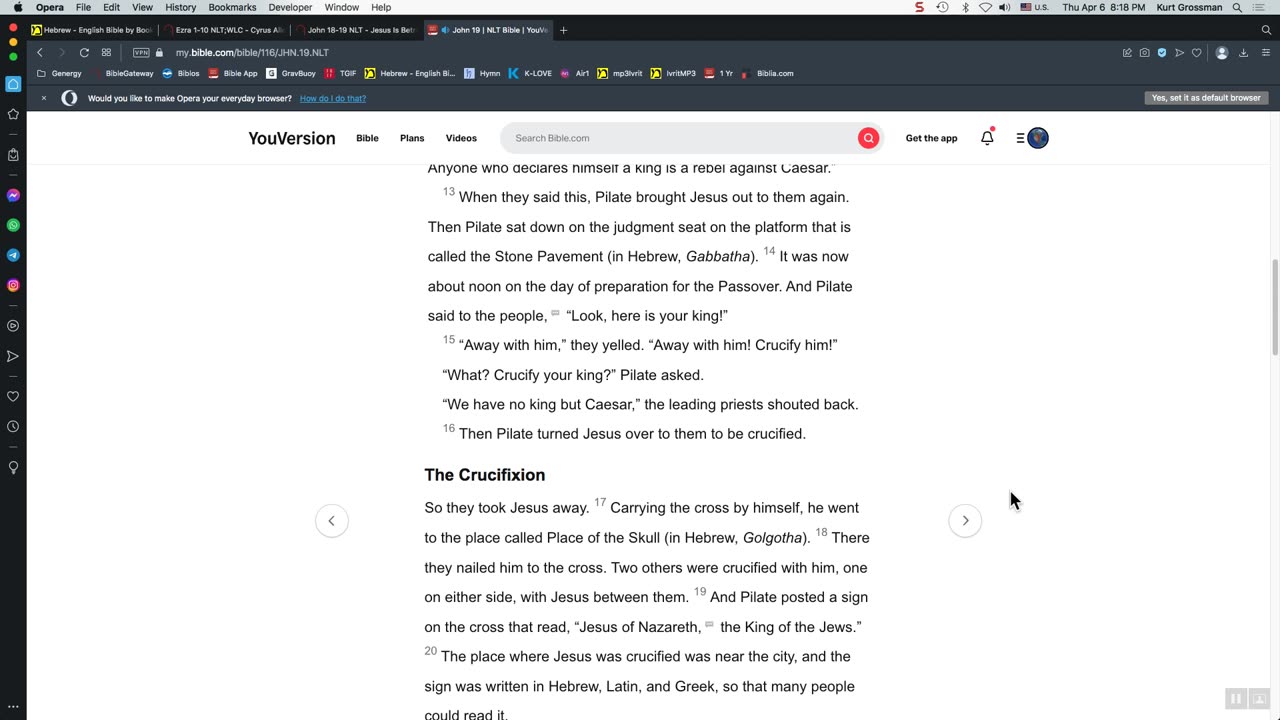Open Genergy bookmarks folder
The image size is (1280, 720).
59,73
